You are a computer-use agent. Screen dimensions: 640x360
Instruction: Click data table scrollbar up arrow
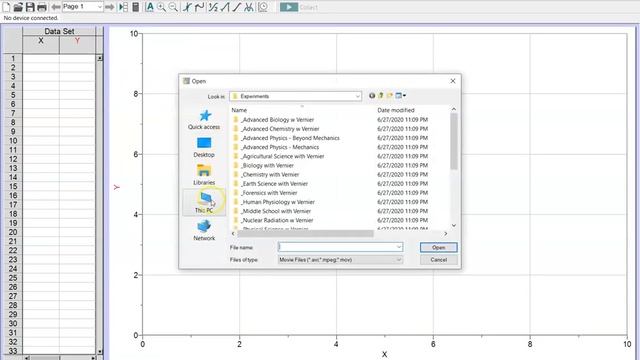[x=100, y=58]
